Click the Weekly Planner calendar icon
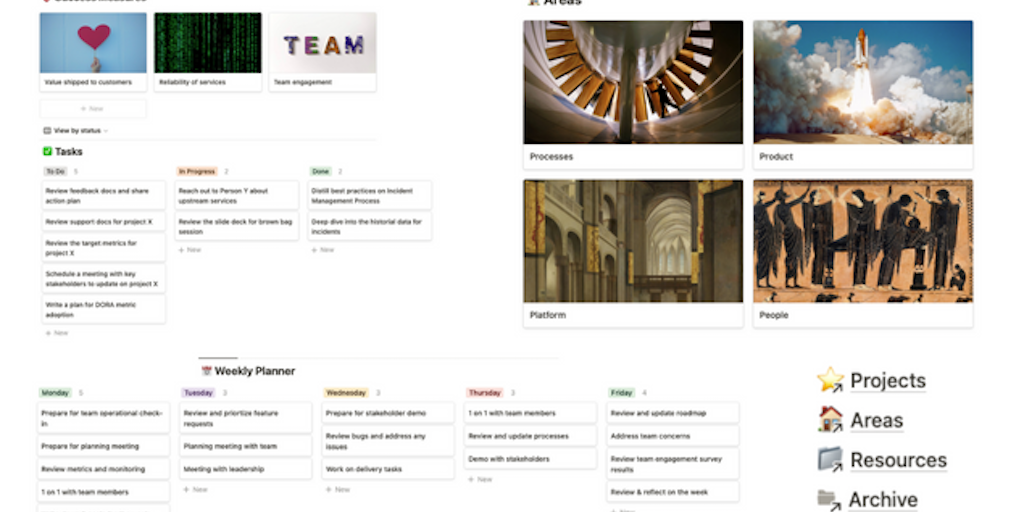This screenshot has height=512, width=1024. [x=206, y=371]
